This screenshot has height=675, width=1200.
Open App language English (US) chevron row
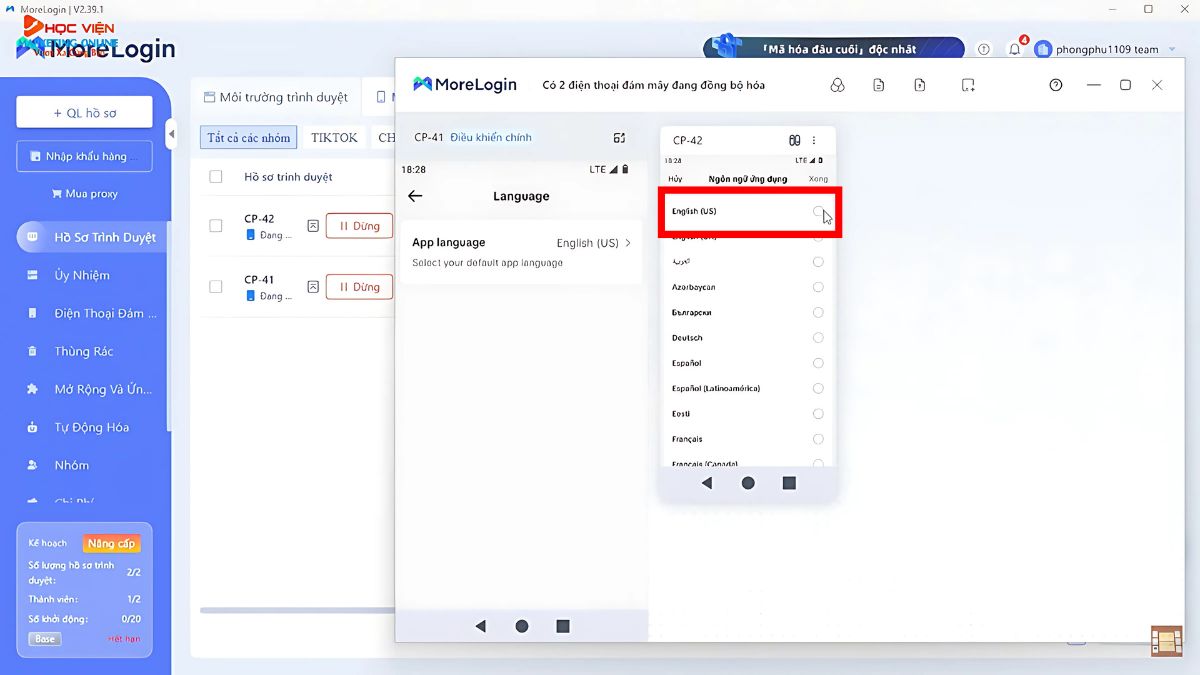521,252
